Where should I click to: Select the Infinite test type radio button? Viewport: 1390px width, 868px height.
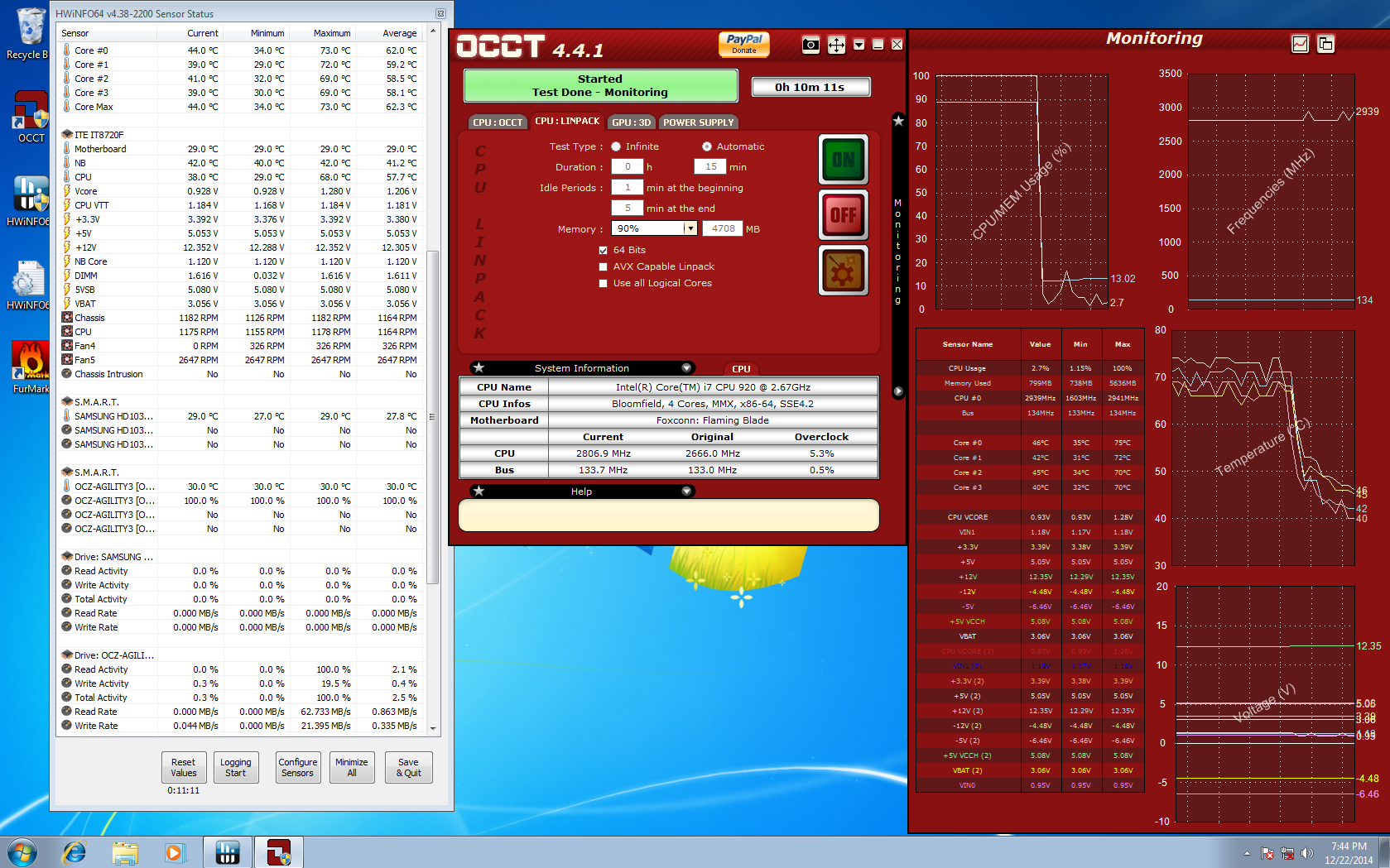[x=616, y=146]
